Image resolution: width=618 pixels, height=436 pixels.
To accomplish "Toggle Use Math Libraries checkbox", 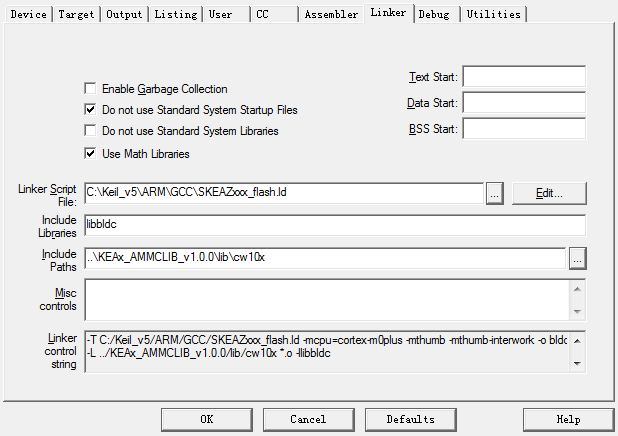I will (90, 153).
